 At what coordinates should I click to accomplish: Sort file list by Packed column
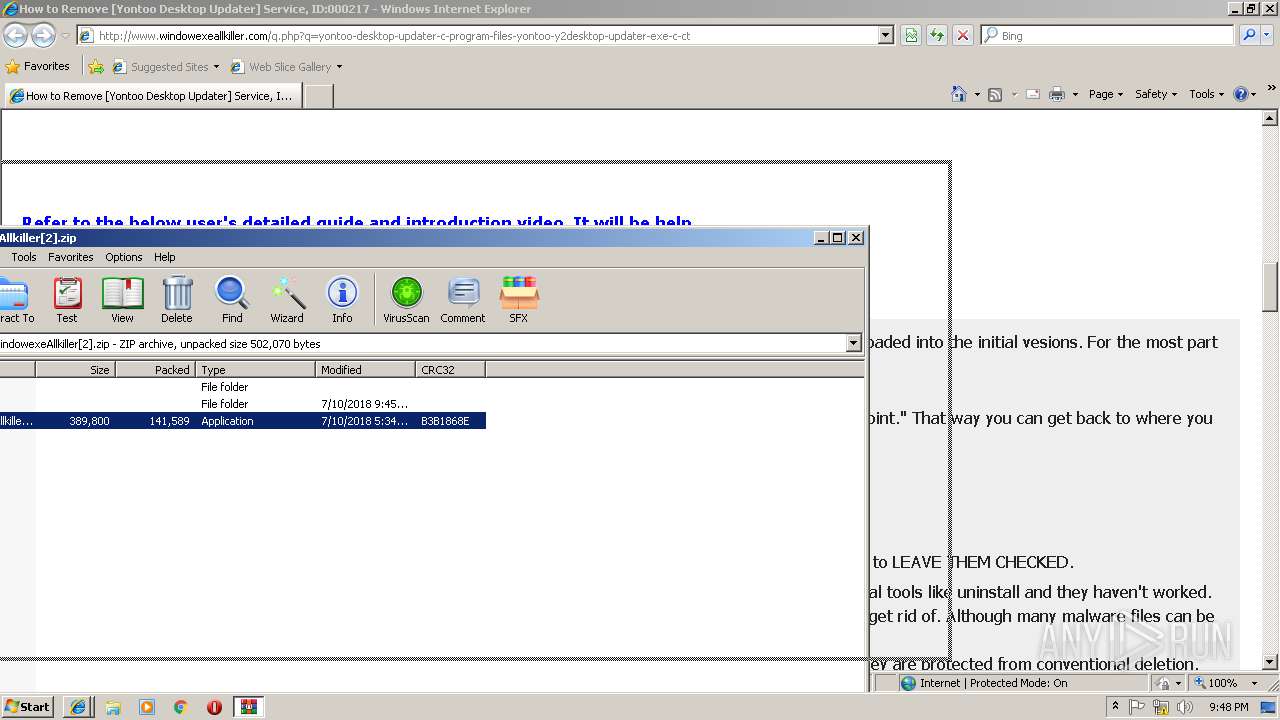click(155, 370)
